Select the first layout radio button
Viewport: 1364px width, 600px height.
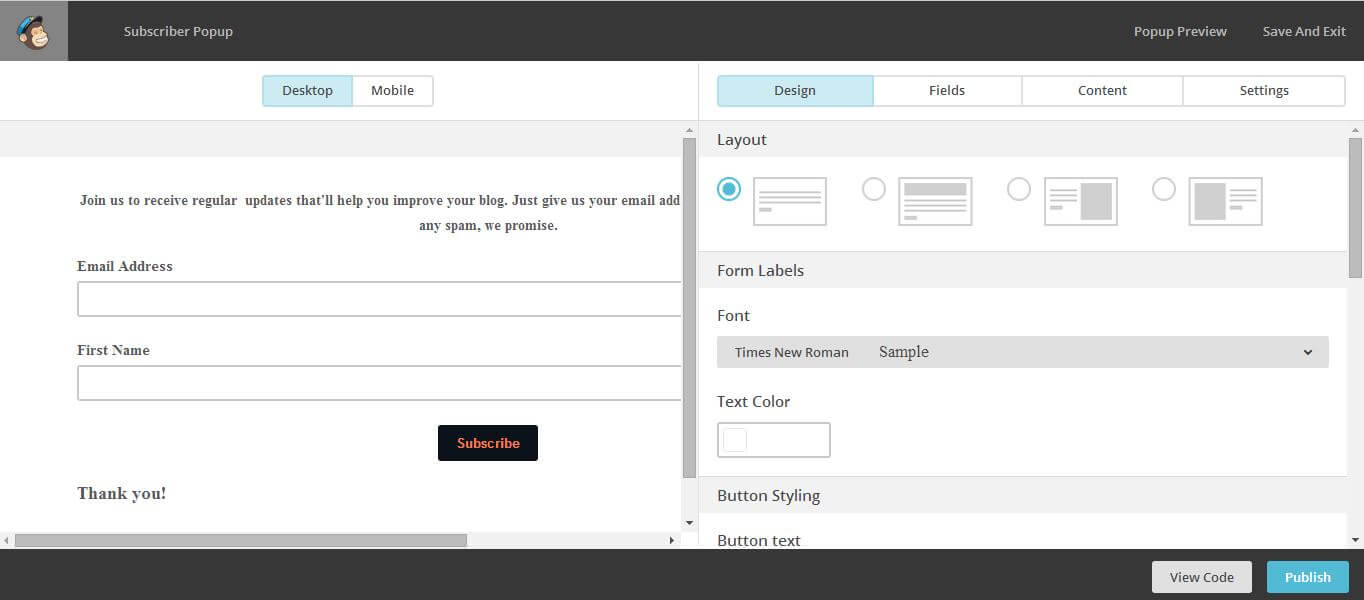pyautogui.click(x=729, y=188)
